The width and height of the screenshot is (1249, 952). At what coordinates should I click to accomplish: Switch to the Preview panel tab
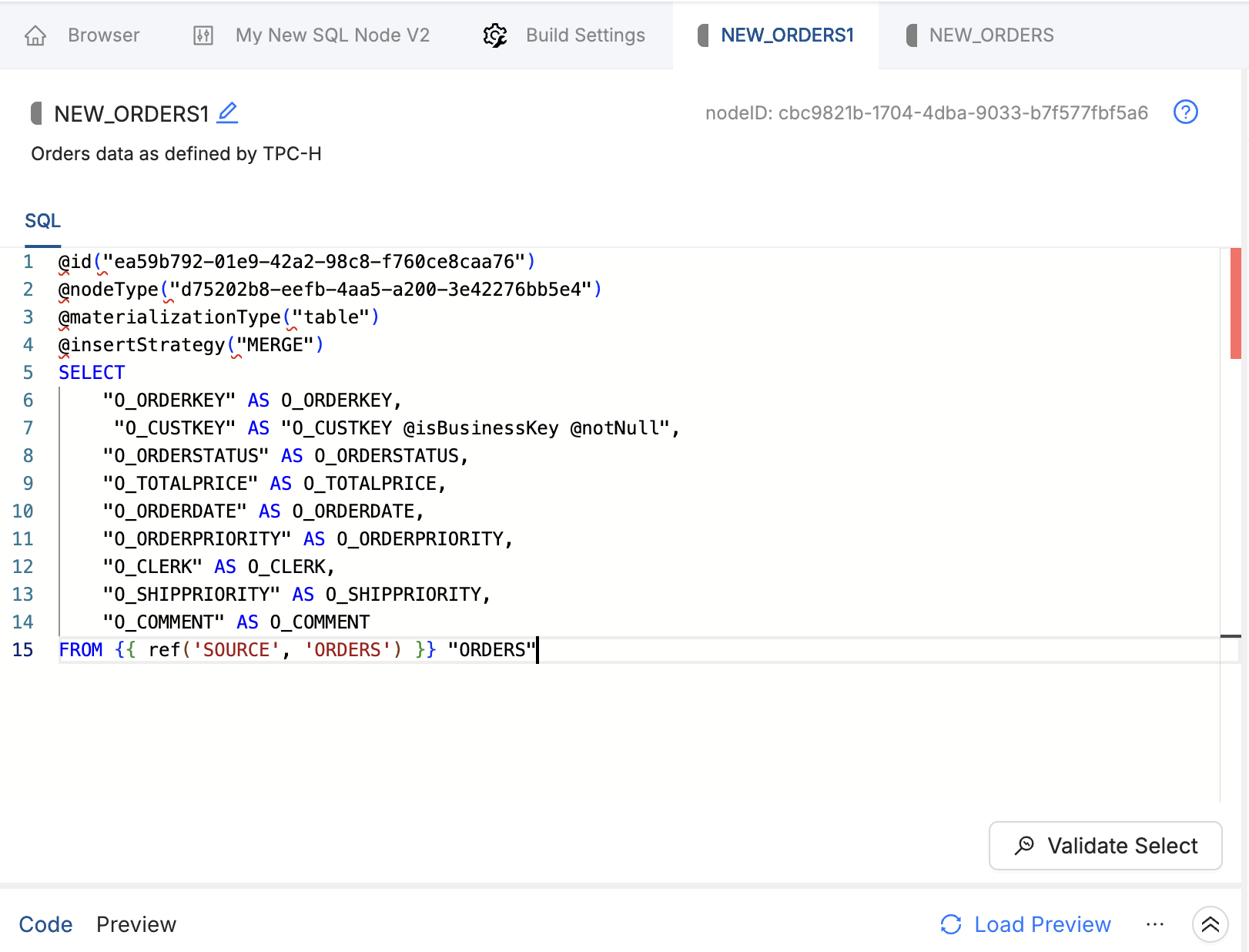pyautogui.click(x=136, y=924)
